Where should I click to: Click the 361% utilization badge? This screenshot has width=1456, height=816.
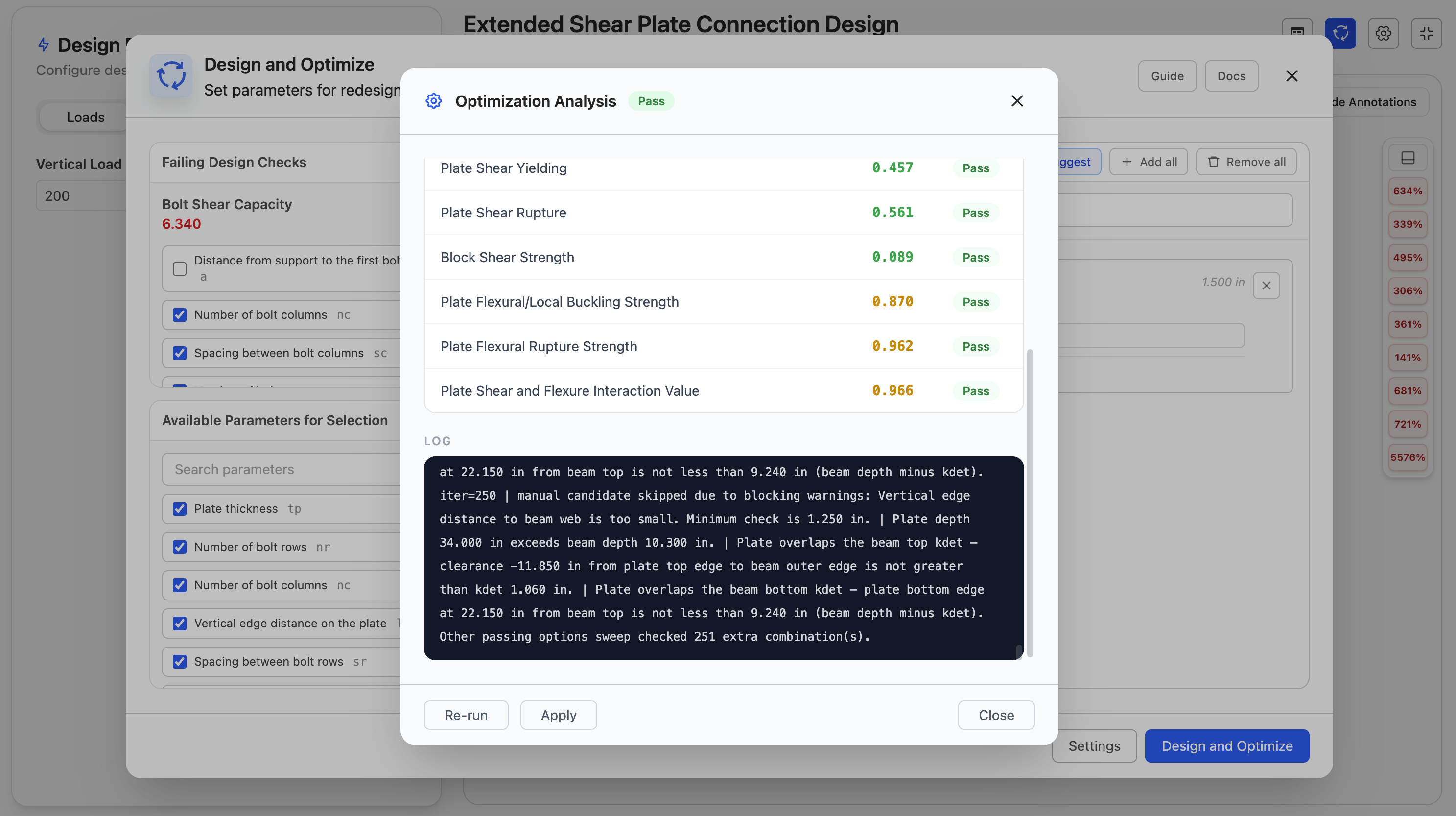click(x=1408, y=325)
